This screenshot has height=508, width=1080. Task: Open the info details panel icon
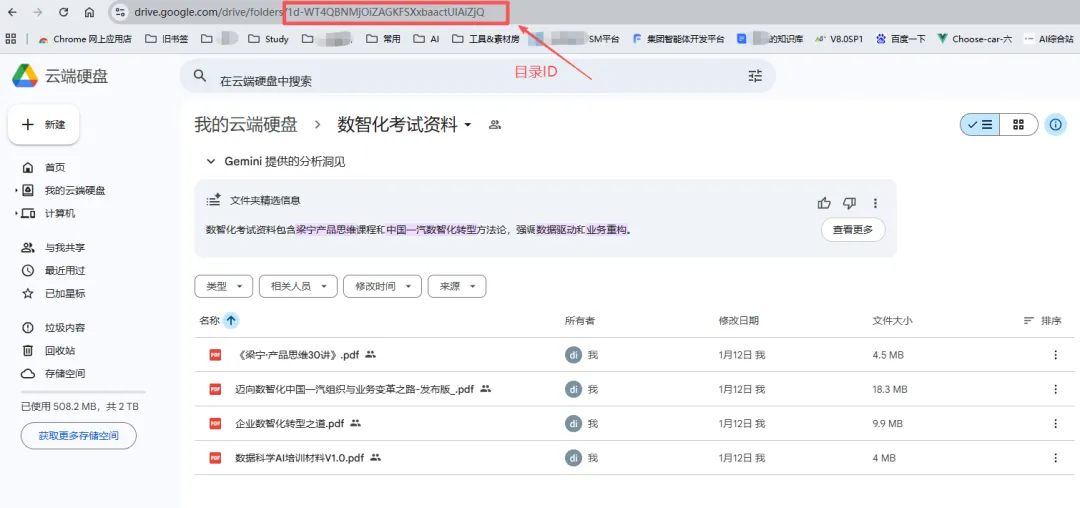click(1056, 125)
